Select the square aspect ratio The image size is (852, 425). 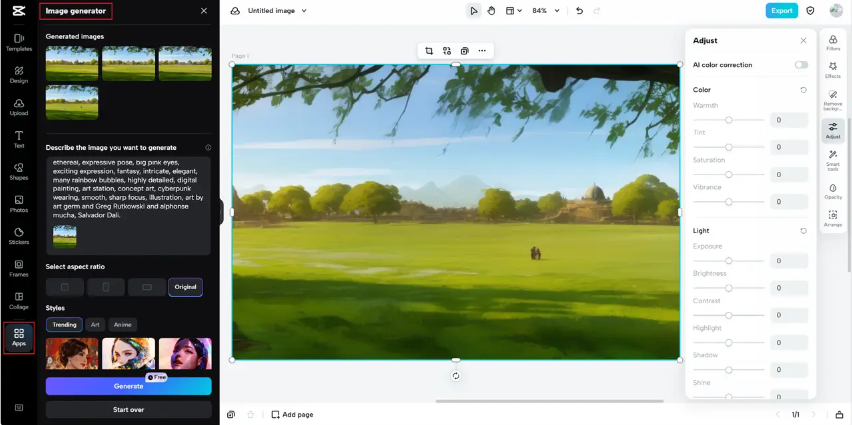point(65,287)
